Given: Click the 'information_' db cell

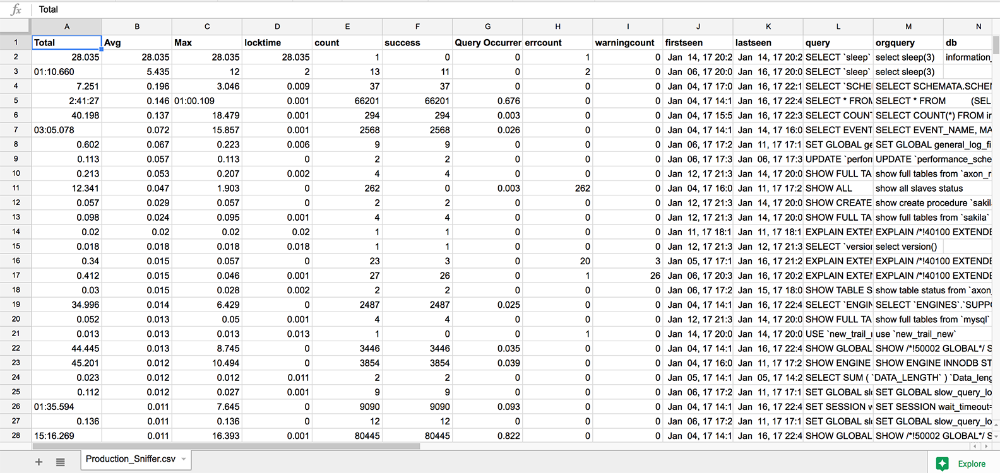Looking at the screenshot, I should coord(967,57).
